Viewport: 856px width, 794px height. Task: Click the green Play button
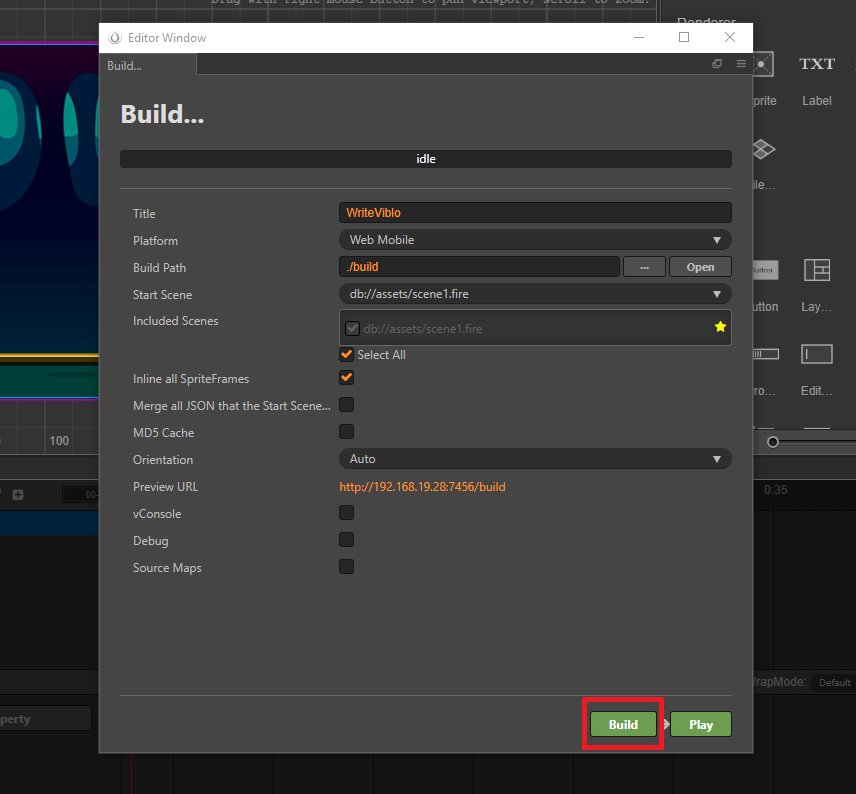pyautogui.click(x=700, y=724)
